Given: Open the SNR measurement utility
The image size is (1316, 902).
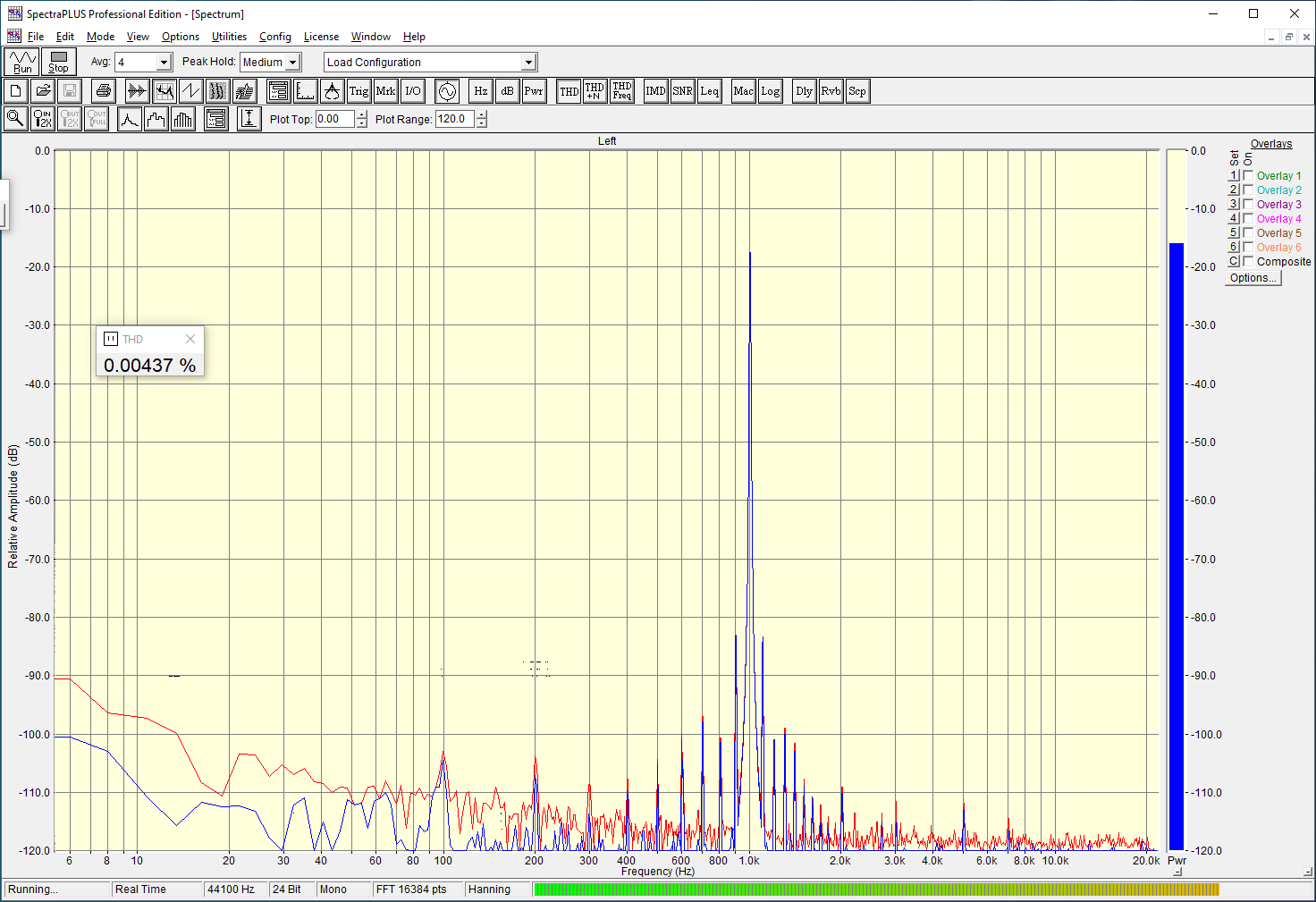Looking at the screenshot, I should 682,91.
